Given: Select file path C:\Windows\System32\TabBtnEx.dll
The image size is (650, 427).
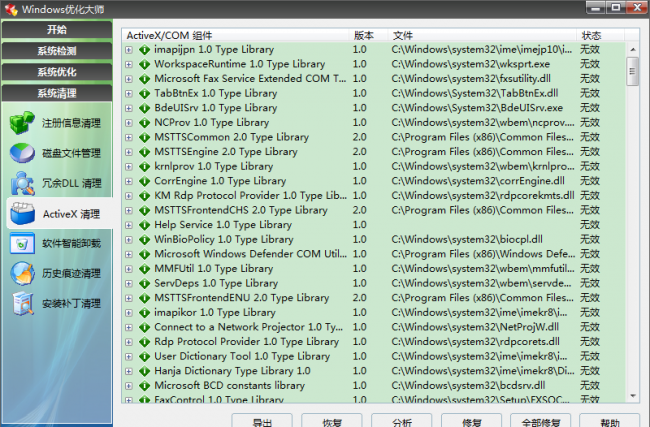Looking at the screenshot, I should (x=475, y=93).
